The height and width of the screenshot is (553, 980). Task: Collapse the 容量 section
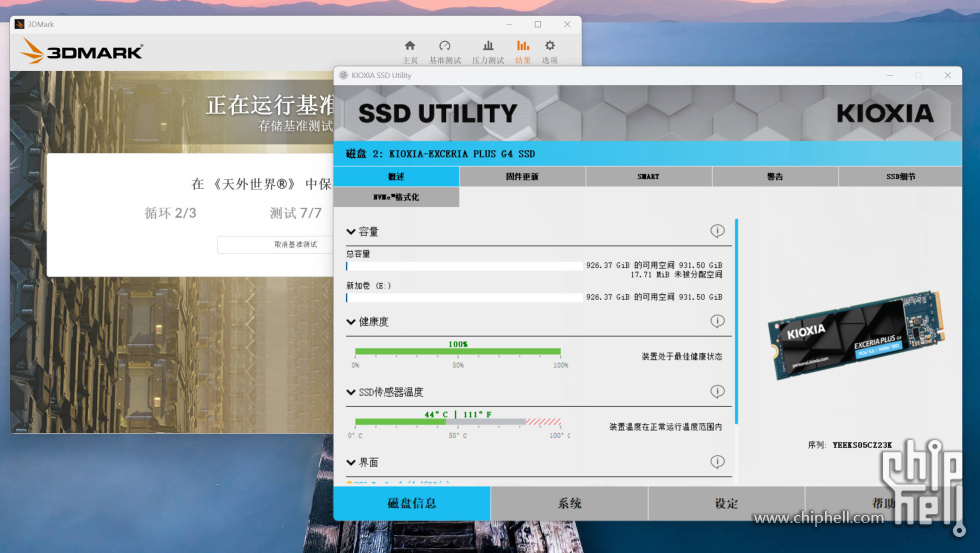point(351,232)
